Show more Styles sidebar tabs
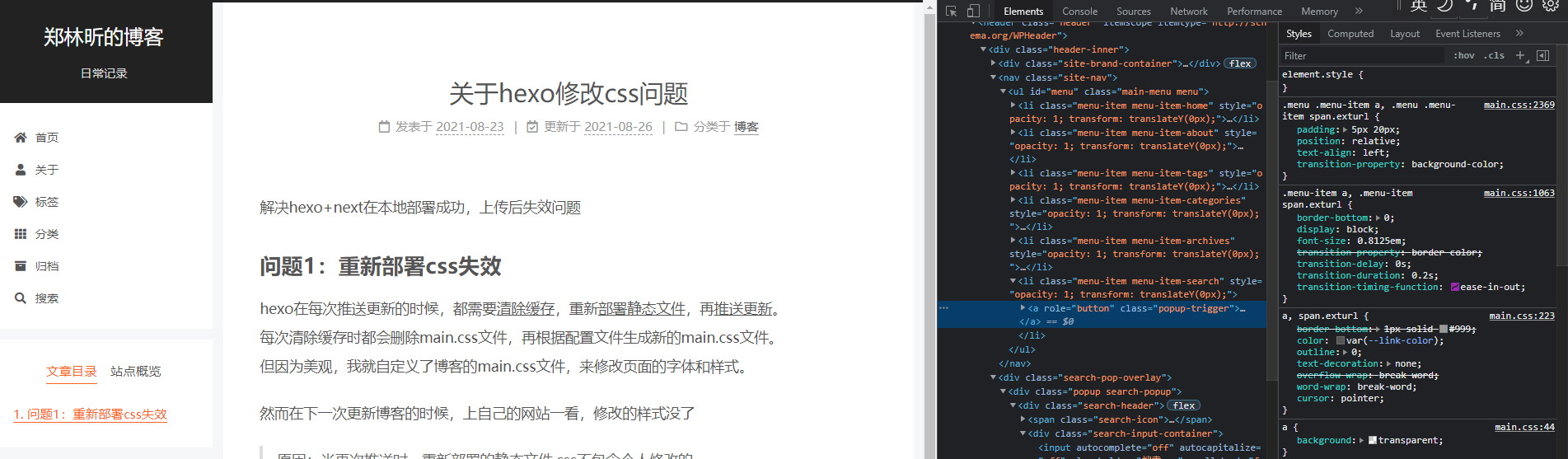The height and width of the screenshot is (459, 1568). click(x=1519, y=33)
